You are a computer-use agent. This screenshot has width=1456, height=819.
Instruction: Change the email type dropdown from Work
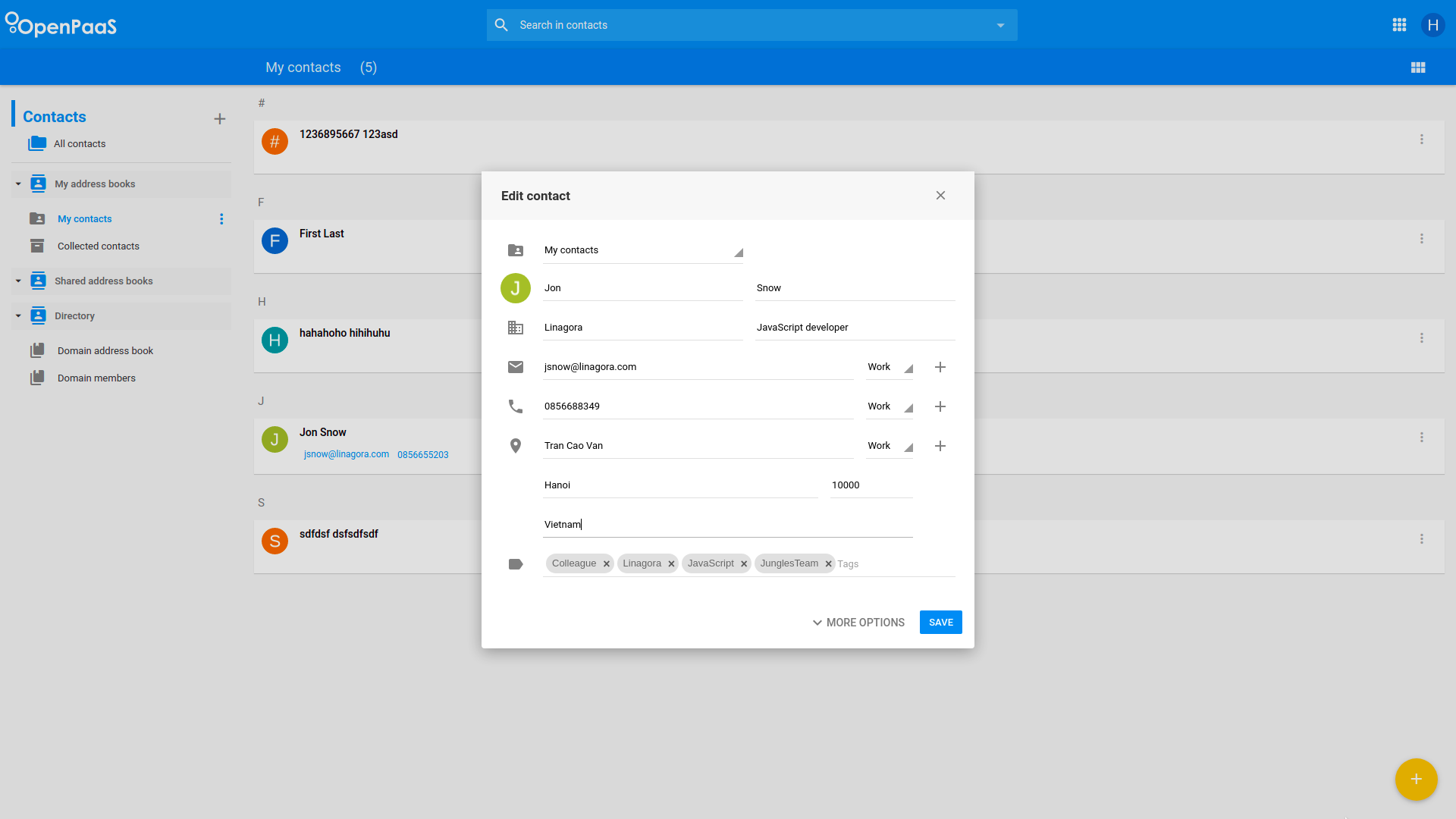(890, 367)
